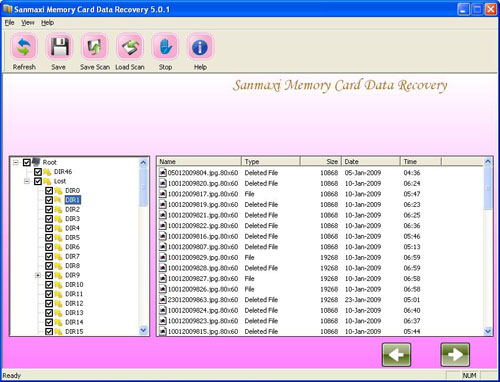Uncheck the DIR14 checkbox
Screen dimensions: 500x382
point(49,322)
